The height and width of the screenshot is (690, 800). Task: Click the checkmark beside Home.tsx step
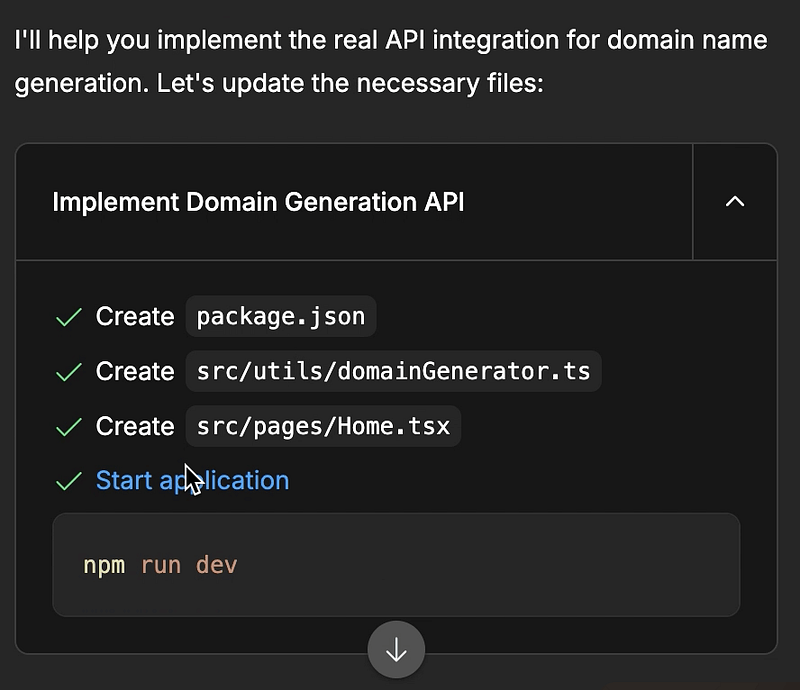[x=69, y=427]
